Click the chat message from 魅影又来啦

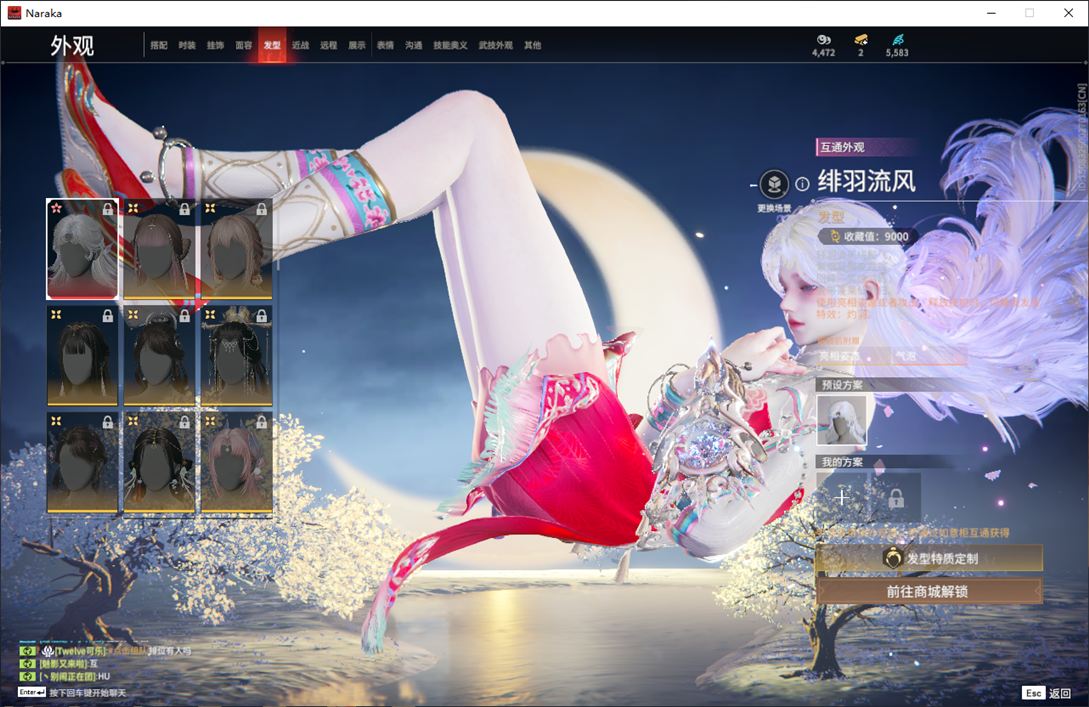tap(68, 663)
